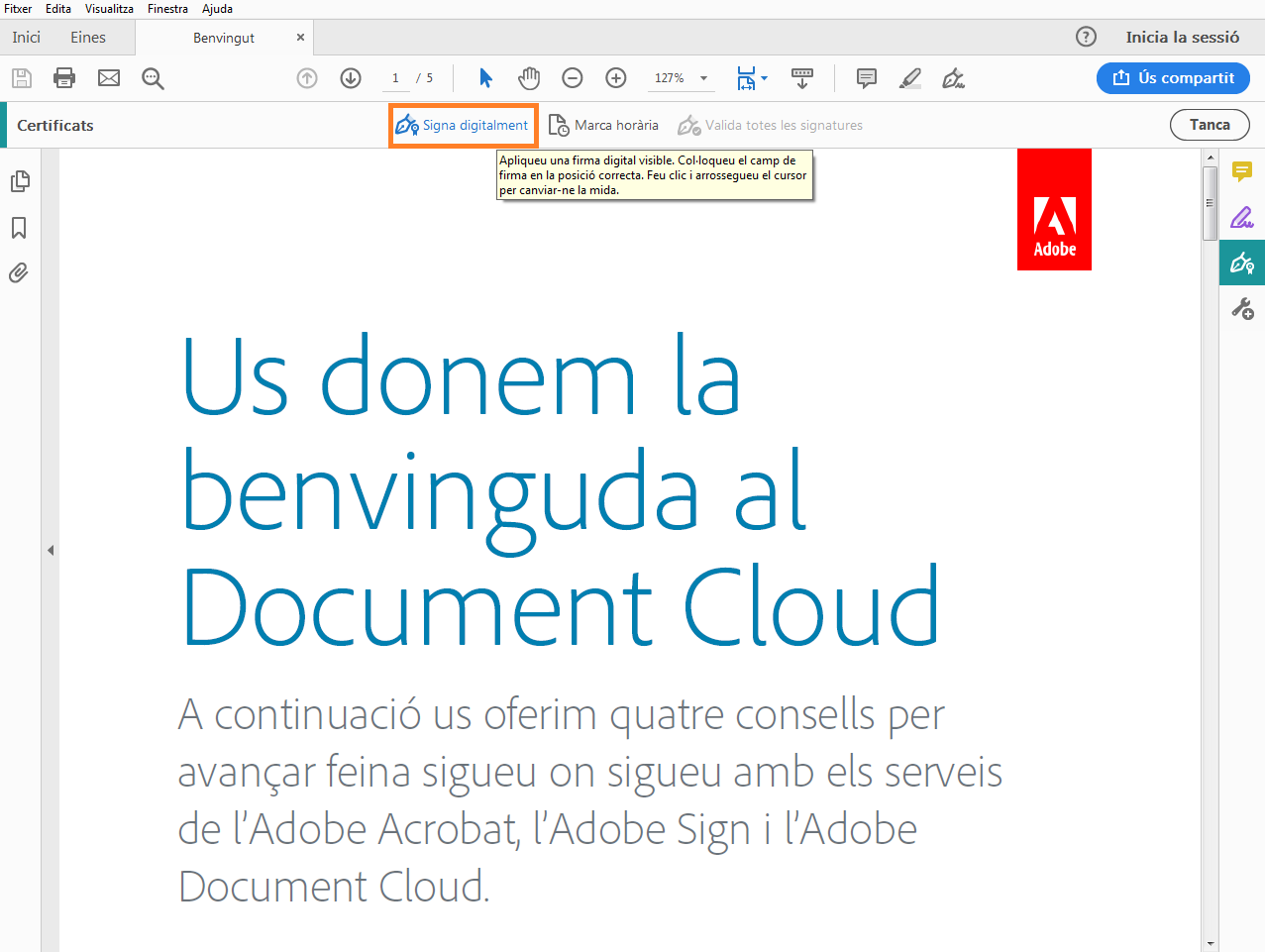The width and height of the screenshot is (1265, 952).
Task: Activate the Hand pan tool
Action: (529, 78)
